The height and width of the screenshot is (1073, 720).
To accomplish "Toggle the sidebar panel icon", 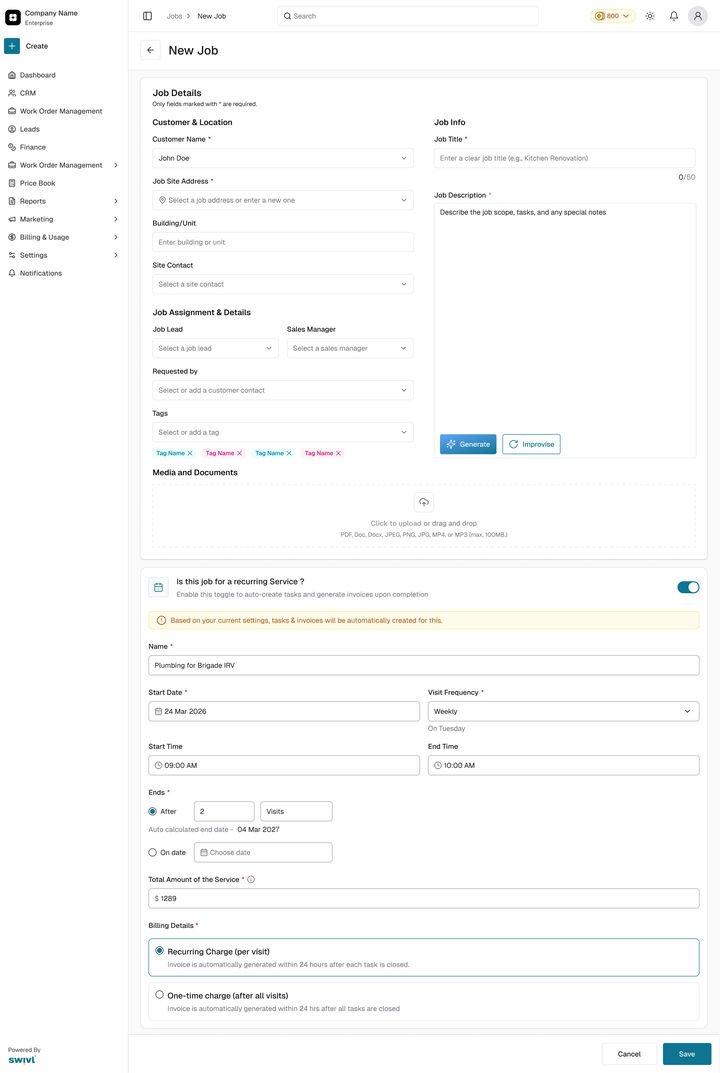I will click(147, 16).
